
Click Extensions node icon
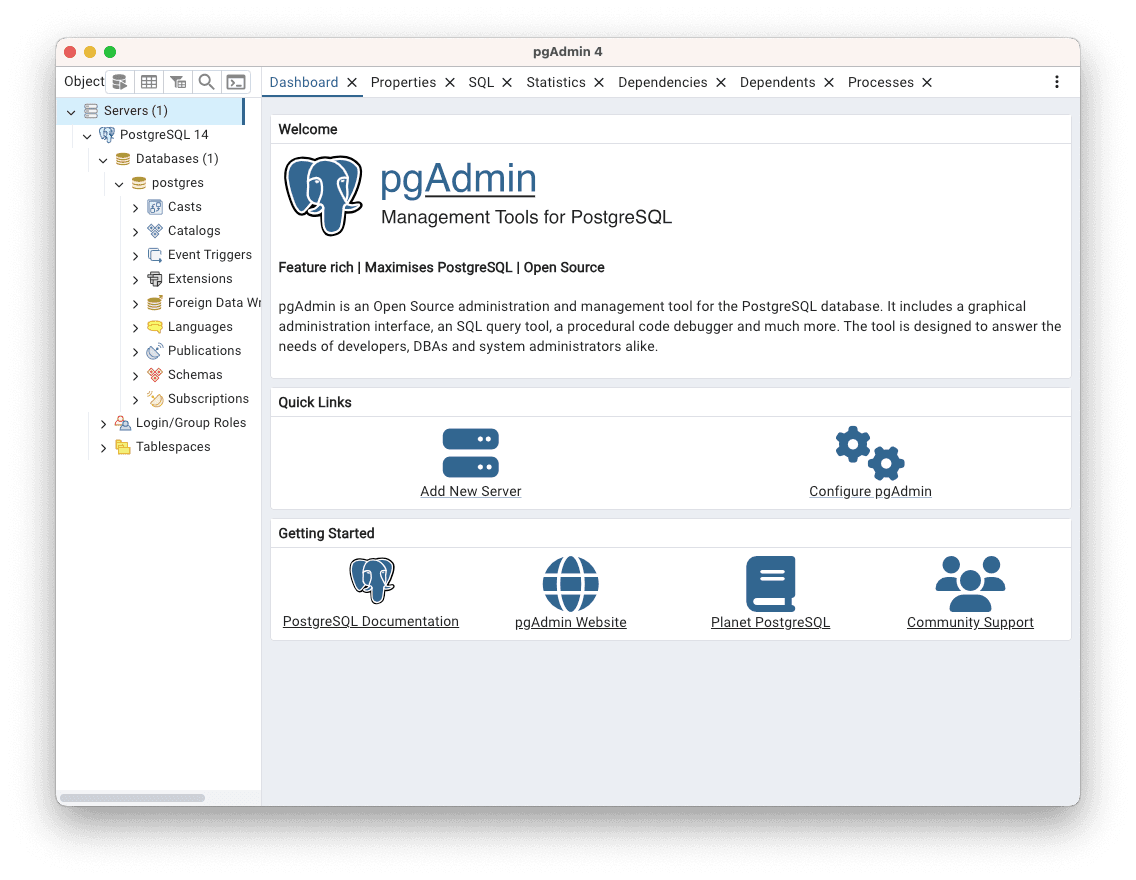155,279
